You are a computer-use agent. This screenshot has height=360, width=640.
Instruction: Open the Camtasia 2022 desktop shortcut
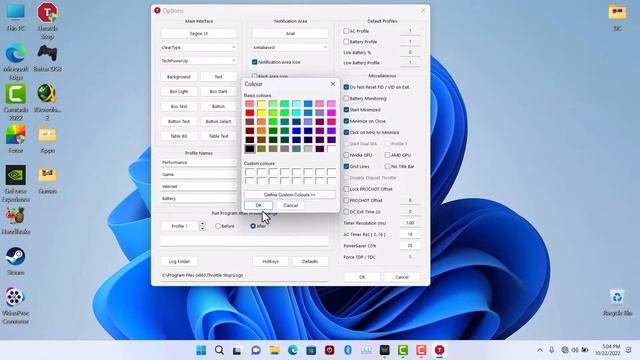[16, 102]
